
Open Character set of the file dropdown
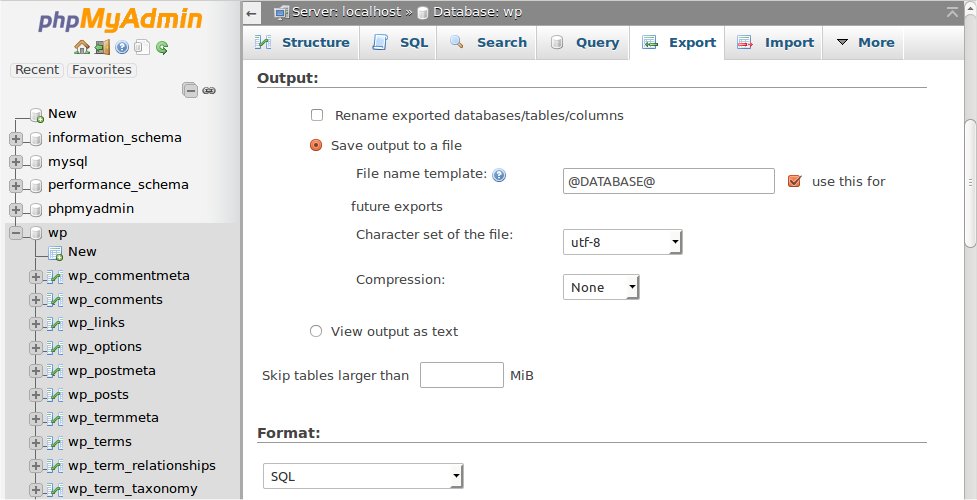622,242
